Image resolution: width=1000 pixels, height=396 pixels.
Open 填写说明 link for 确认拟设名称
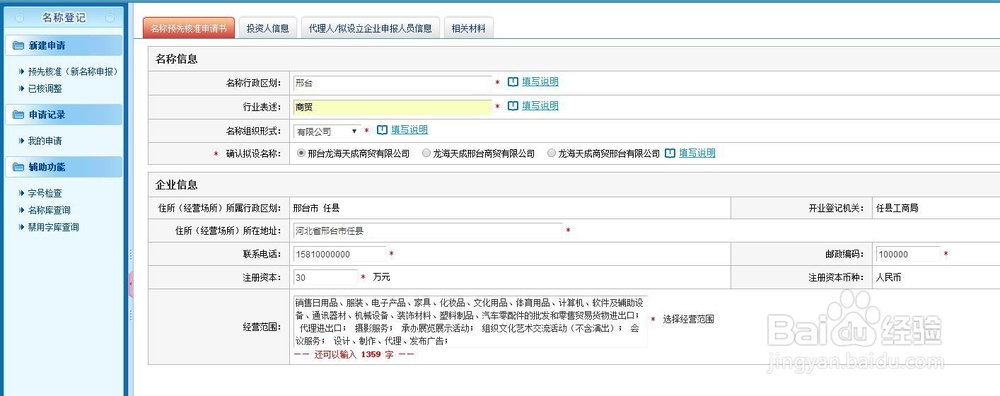click(x=697, y=153)
